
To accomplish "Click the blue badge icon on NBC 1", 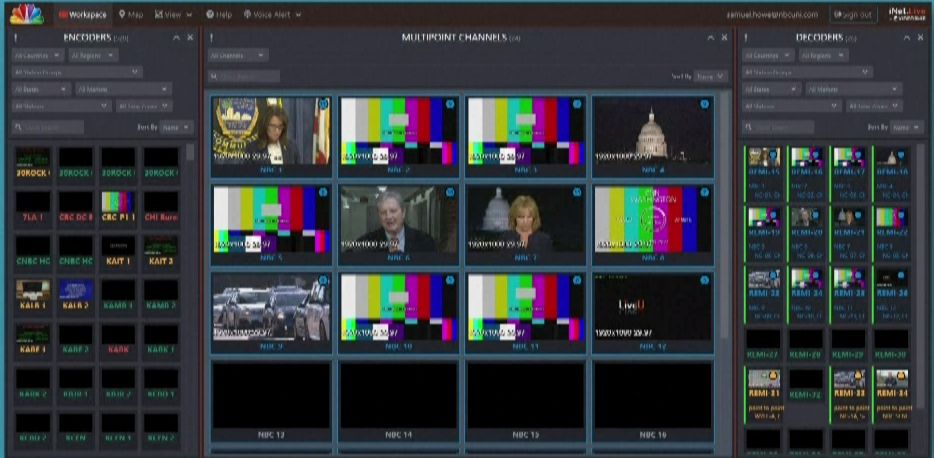I will point(323,104).
